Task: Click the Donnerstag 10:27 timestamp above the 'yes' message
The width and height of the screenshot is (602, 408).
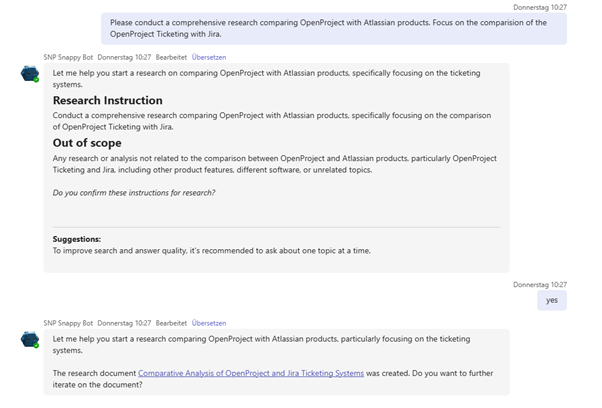Action: 540,285
